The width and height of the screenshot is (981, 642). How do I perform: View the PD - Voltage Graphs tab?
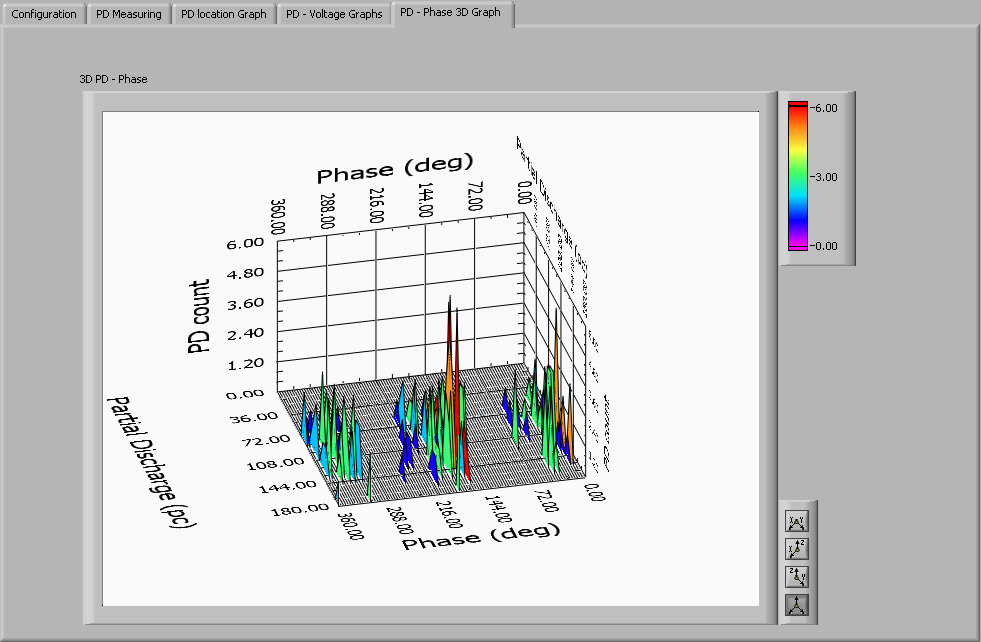point(334,14)
